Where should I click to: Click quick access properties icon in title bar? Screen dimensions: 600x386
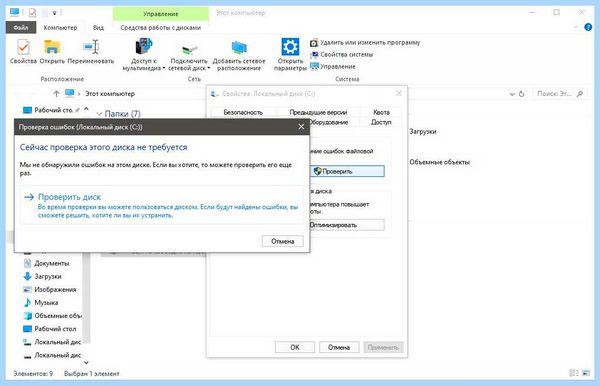pos(33,13)
